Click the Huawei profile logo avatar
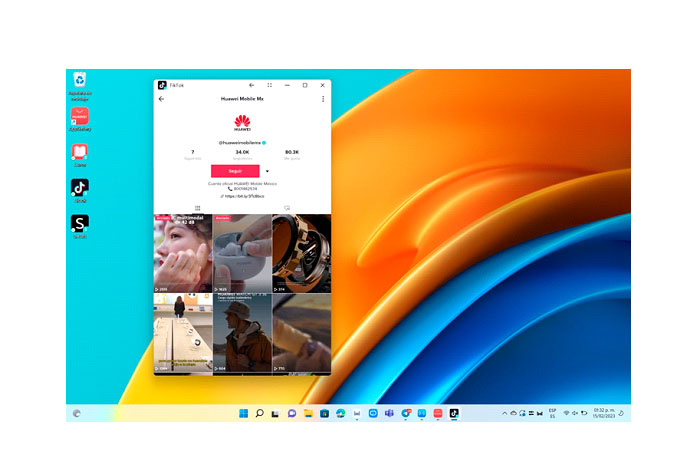The image size is (700, 471). (x=242, y=123)
